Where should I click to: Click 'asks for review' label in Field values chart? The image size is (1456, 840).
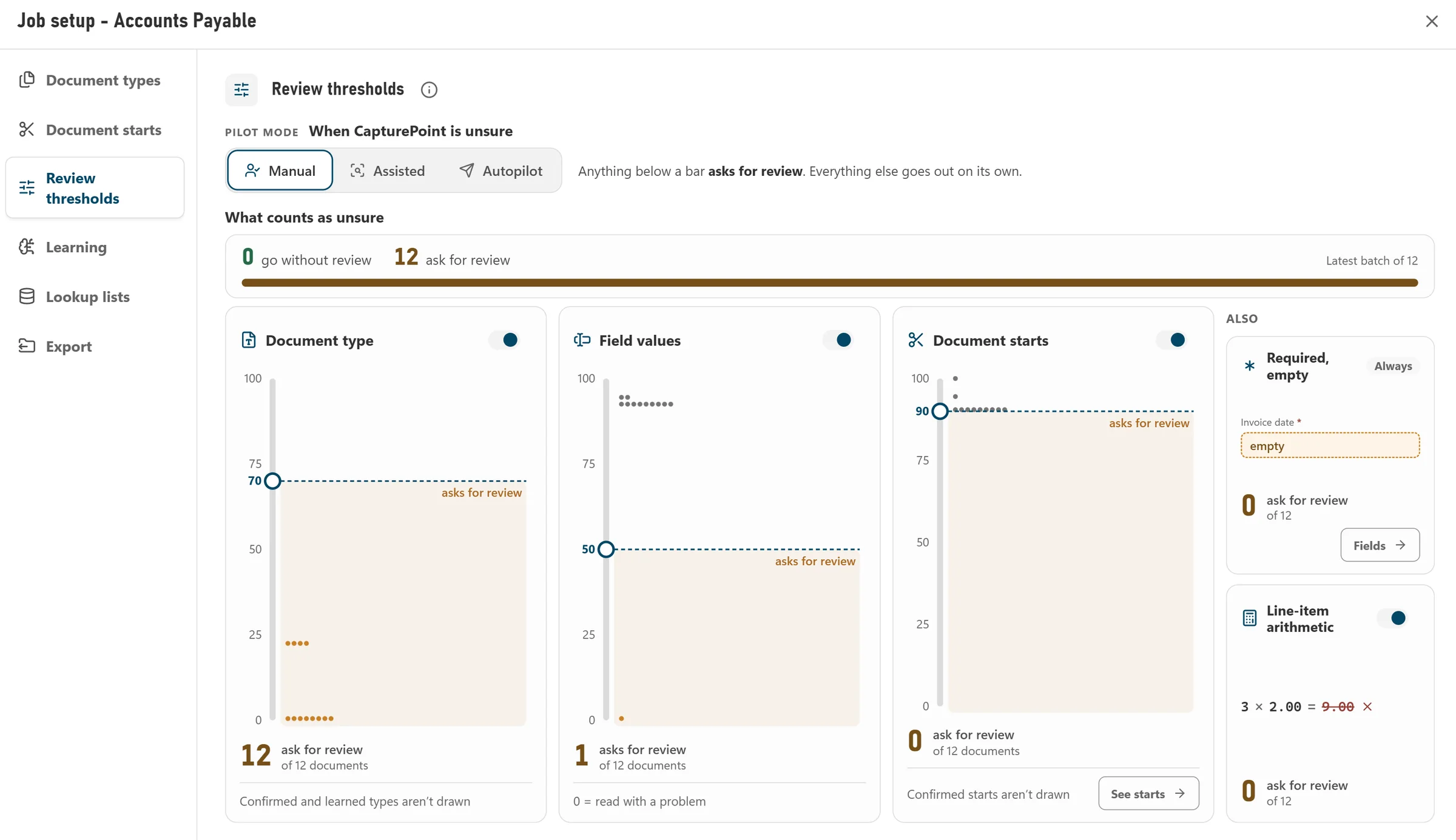[815, 561]
